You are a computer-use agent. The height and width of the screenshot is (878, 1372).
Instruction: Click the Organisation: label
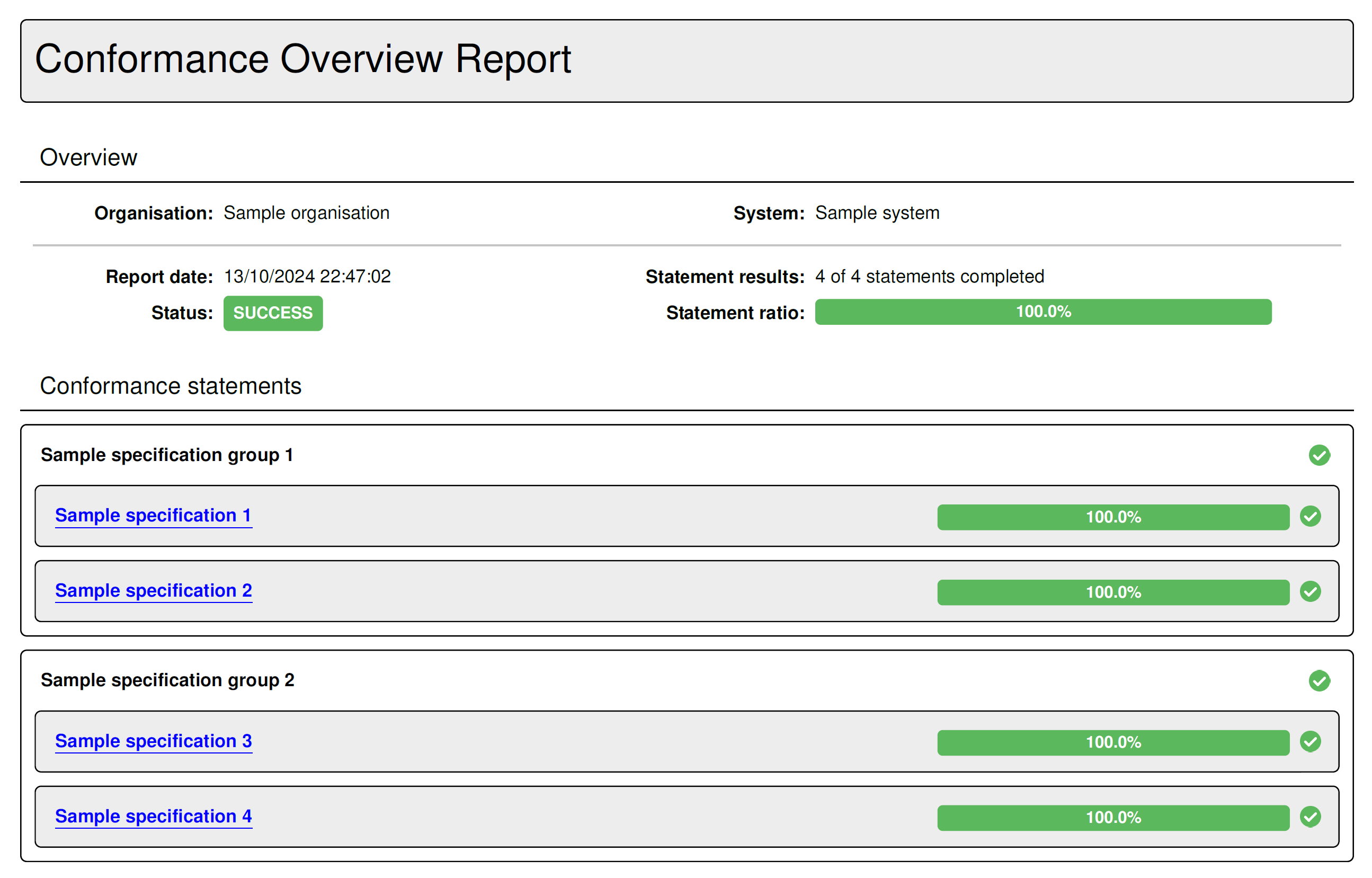click(154, 213)
